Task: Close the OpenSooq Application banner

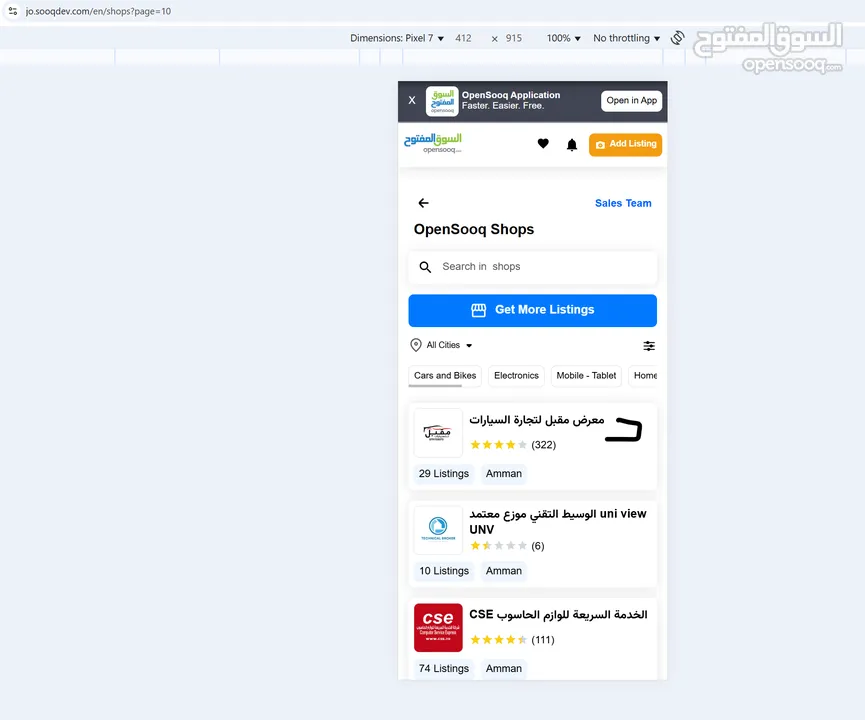Action: [412, 100]
